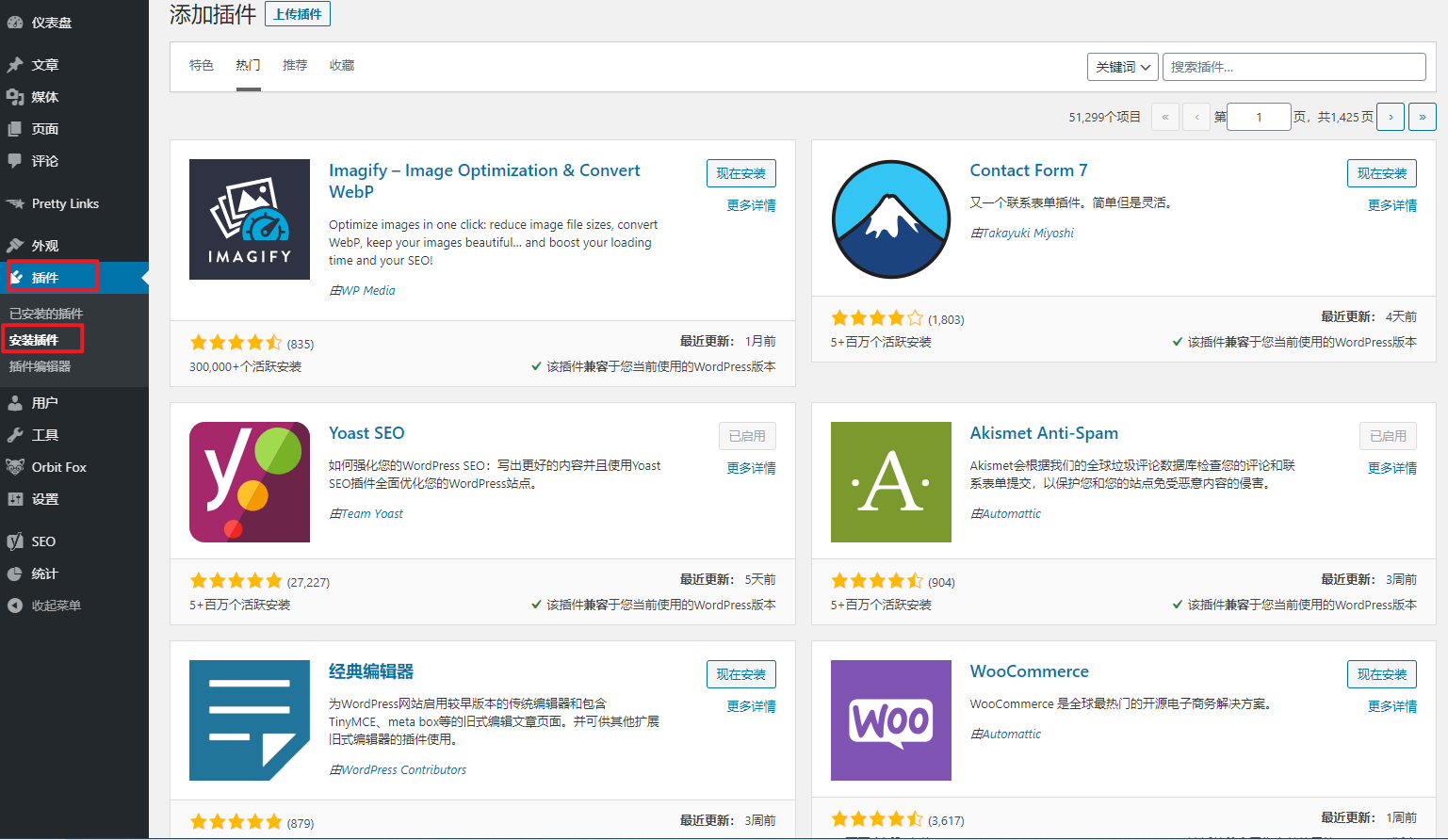Viewport: 1448px width, 840px height.
Task: Switch to the 收藏 tab
Action: tap(342, 65)
